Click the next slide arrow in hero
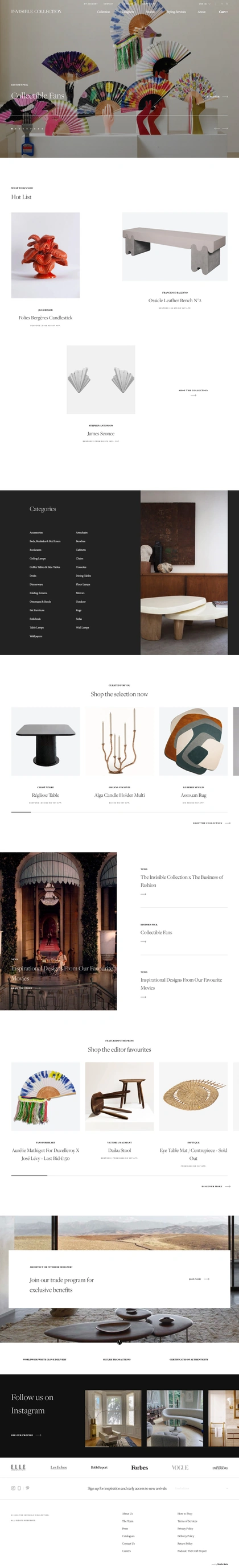This screenshot has height=1568, width=239. [x=225, y=129]
